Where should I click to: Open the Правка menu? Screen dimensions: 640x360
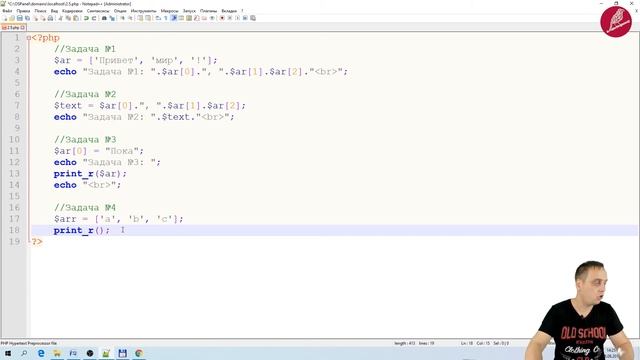coord(23,11)
